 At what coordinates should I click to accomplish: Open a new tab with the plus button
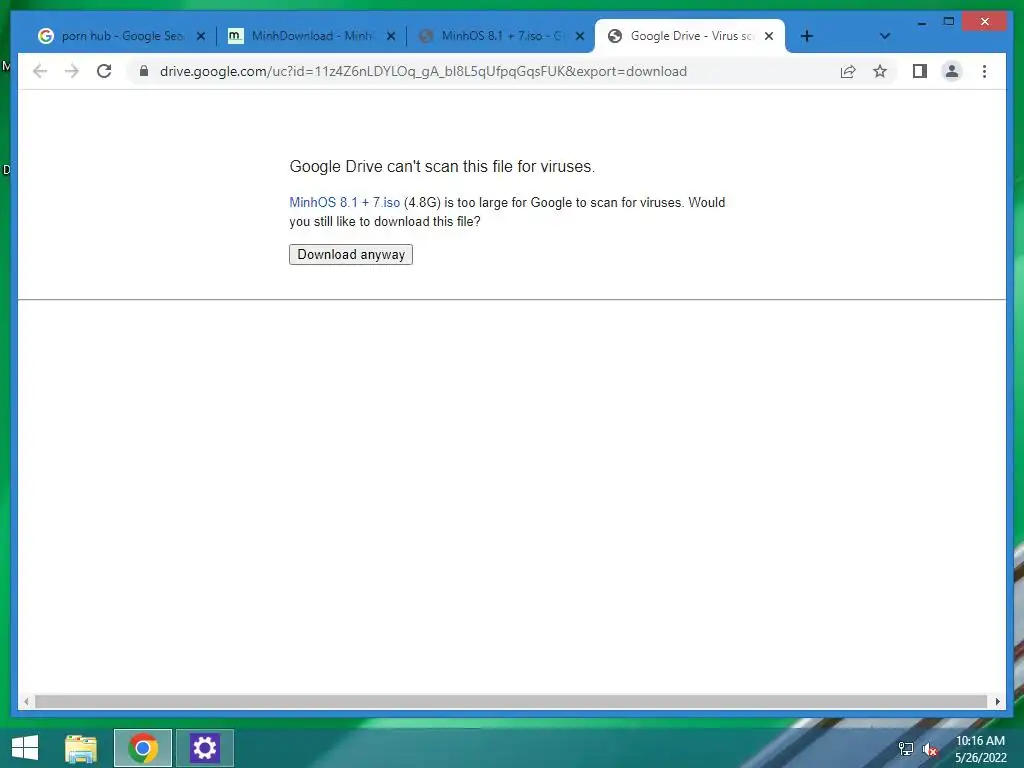(x=807, y=36)
